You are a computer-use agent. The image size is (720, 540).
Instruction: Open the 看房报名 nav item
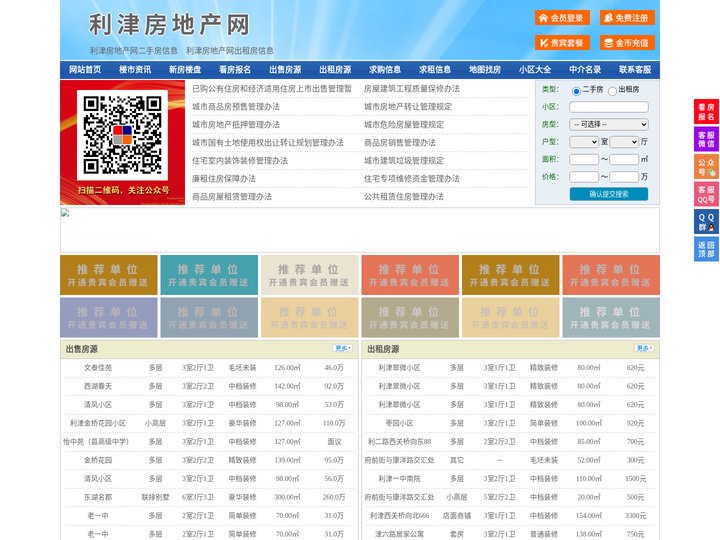[x=235, y=70]
